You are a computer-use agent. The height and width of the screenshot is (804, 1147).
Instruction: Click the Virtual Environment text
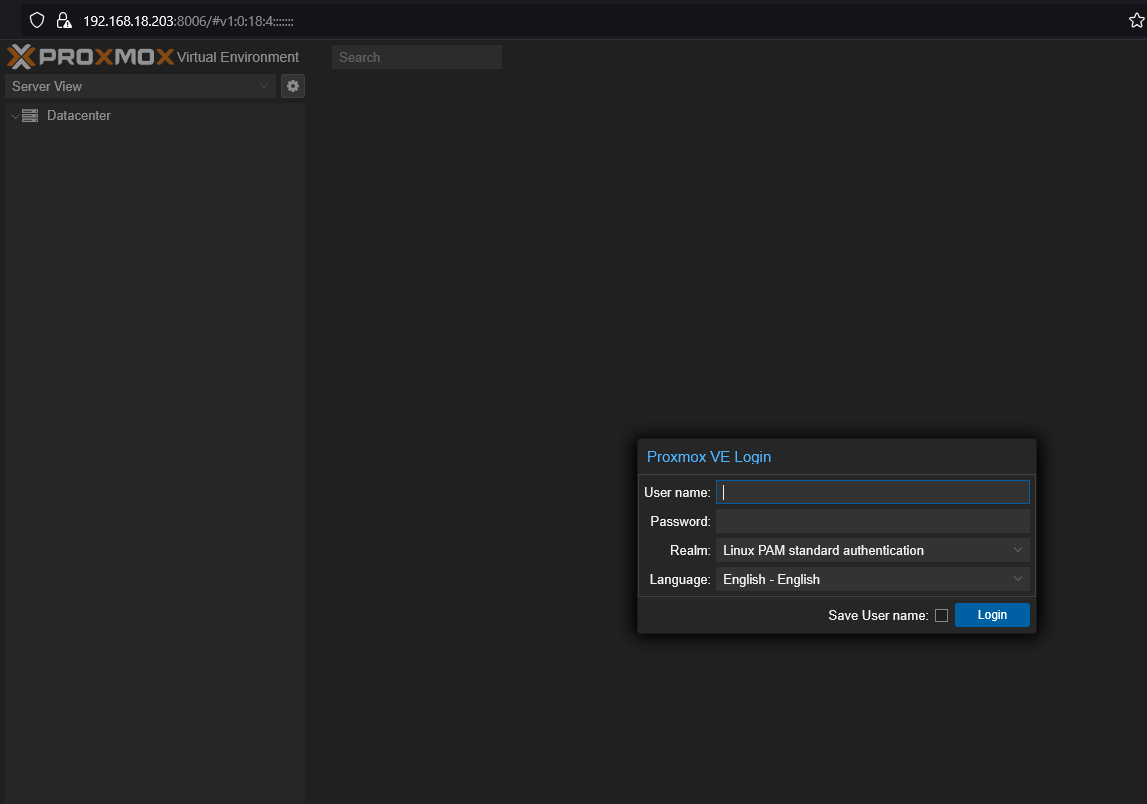pyautogui.click(x=238, y=57)
